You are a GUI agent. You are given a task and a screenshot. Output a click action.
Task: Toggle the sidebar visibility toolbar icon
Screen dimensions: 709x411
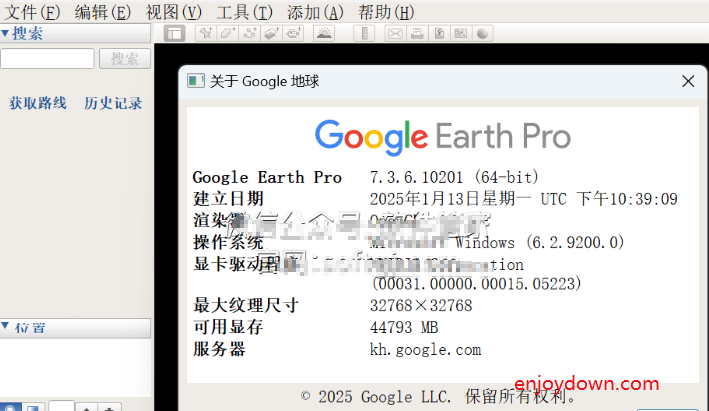175,33
